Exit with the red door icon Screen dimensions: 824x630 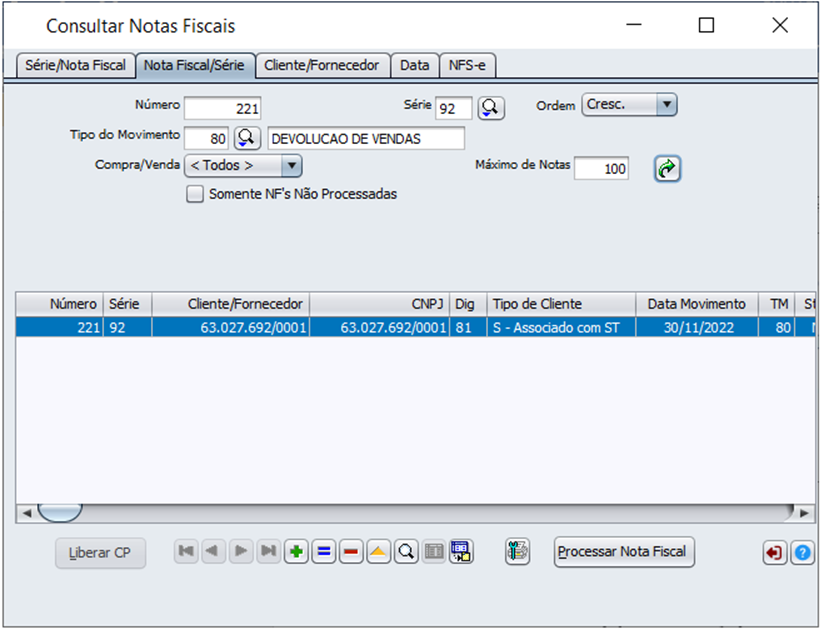775,553
